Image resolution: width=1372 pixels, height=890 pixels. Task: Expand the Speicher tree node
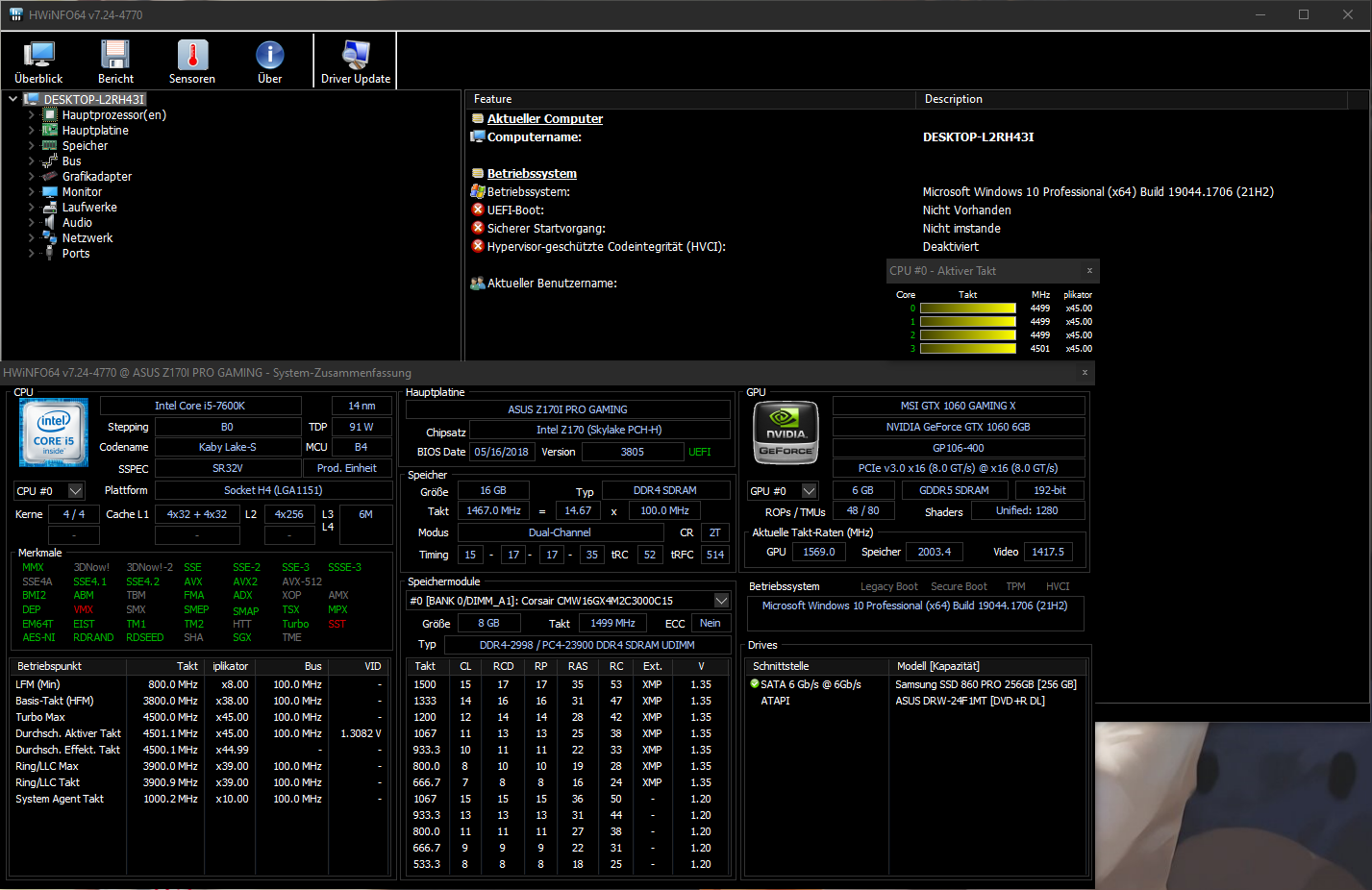click(x=31, y=146)
